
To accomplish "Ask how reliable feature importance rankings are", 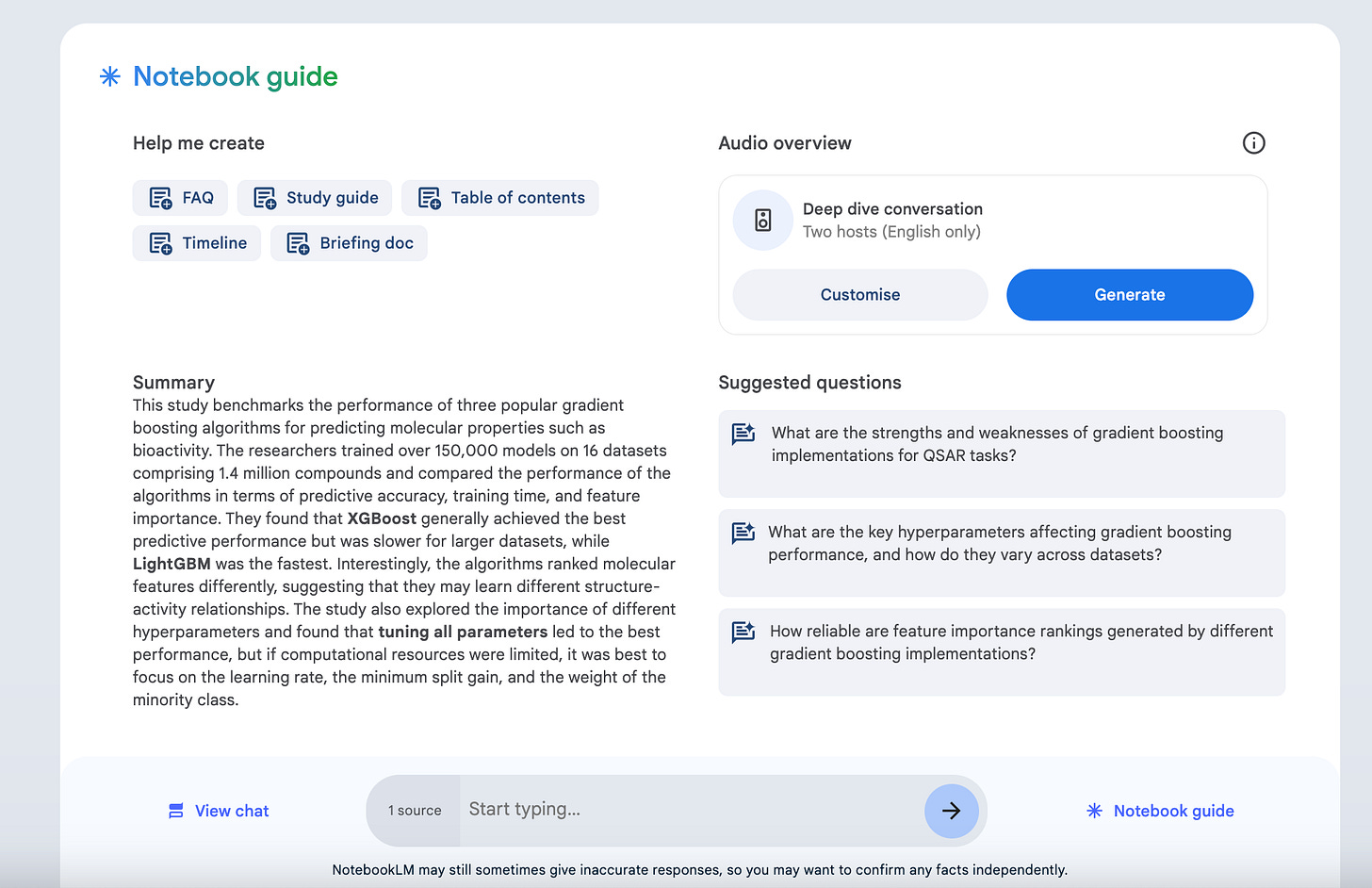I will [x=1002, y=651].
